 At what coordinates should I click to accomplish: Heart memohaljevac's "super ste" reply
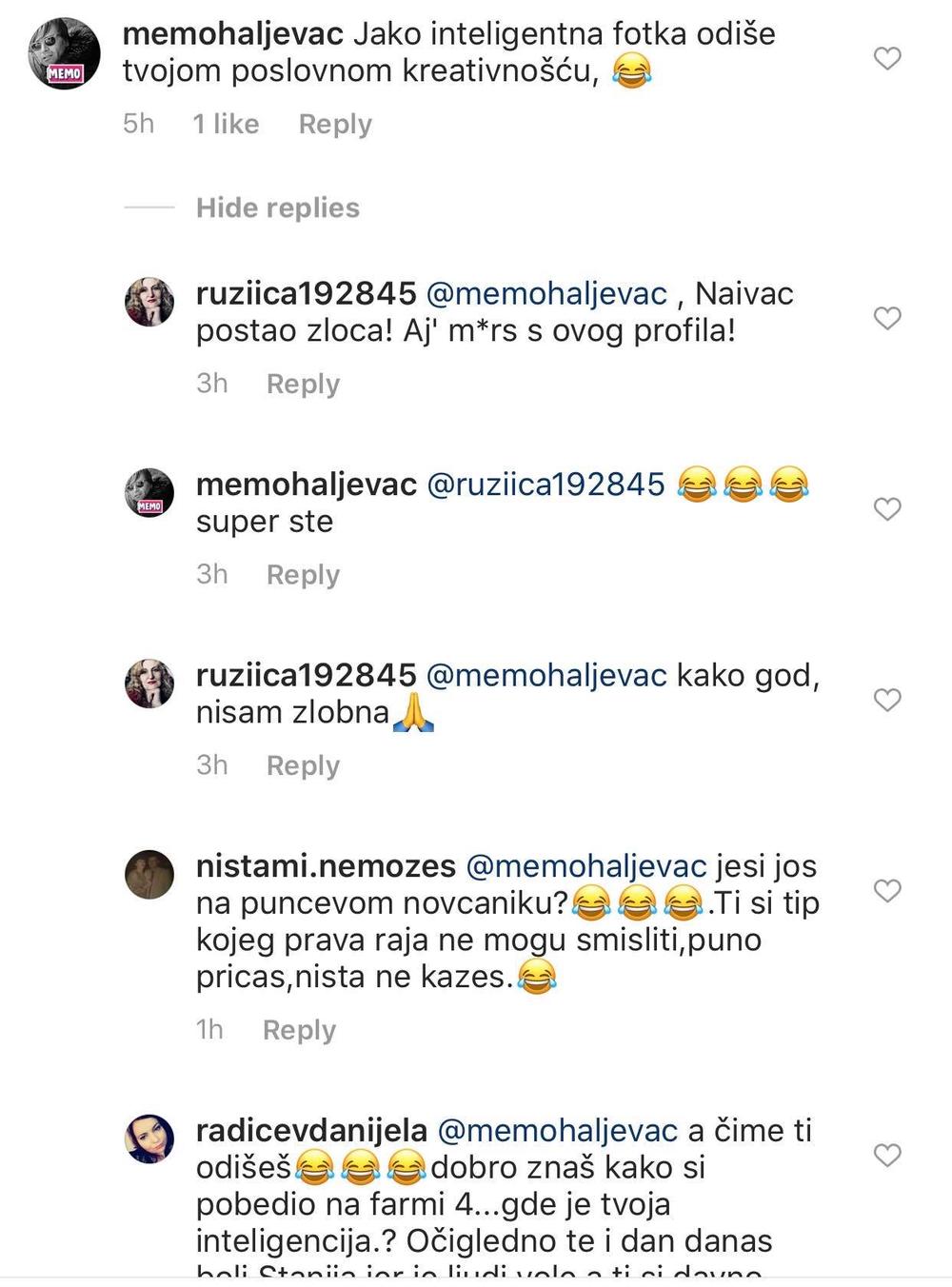coord(887,509)
